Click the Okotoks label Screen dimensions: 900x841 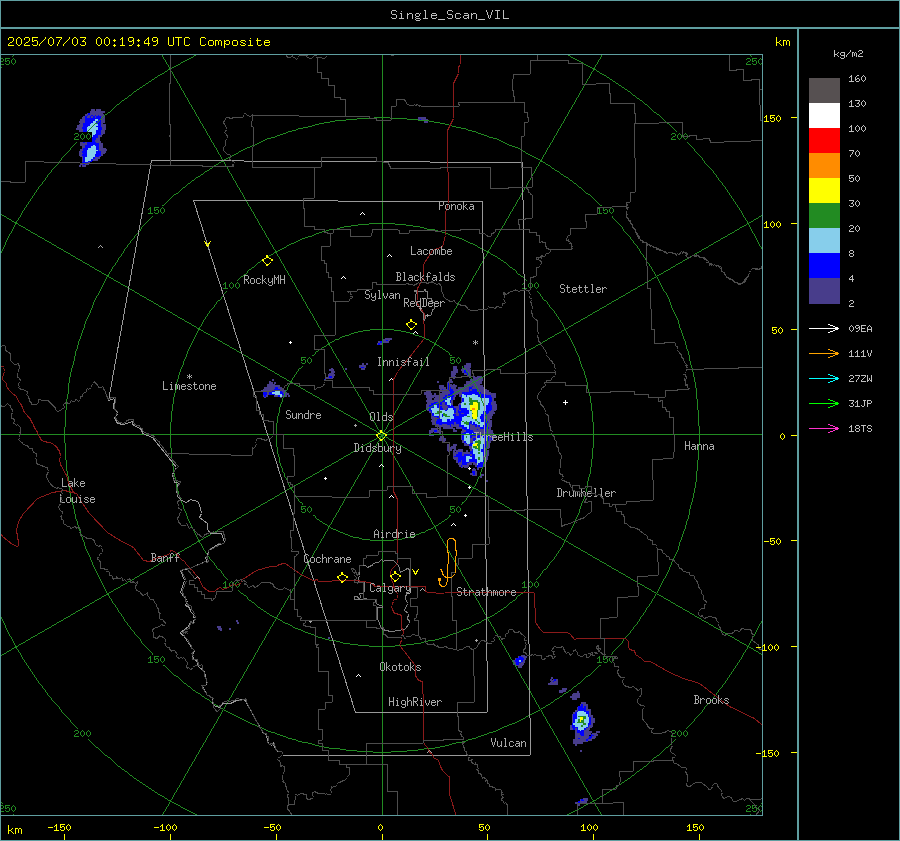(x=400, y=667)
